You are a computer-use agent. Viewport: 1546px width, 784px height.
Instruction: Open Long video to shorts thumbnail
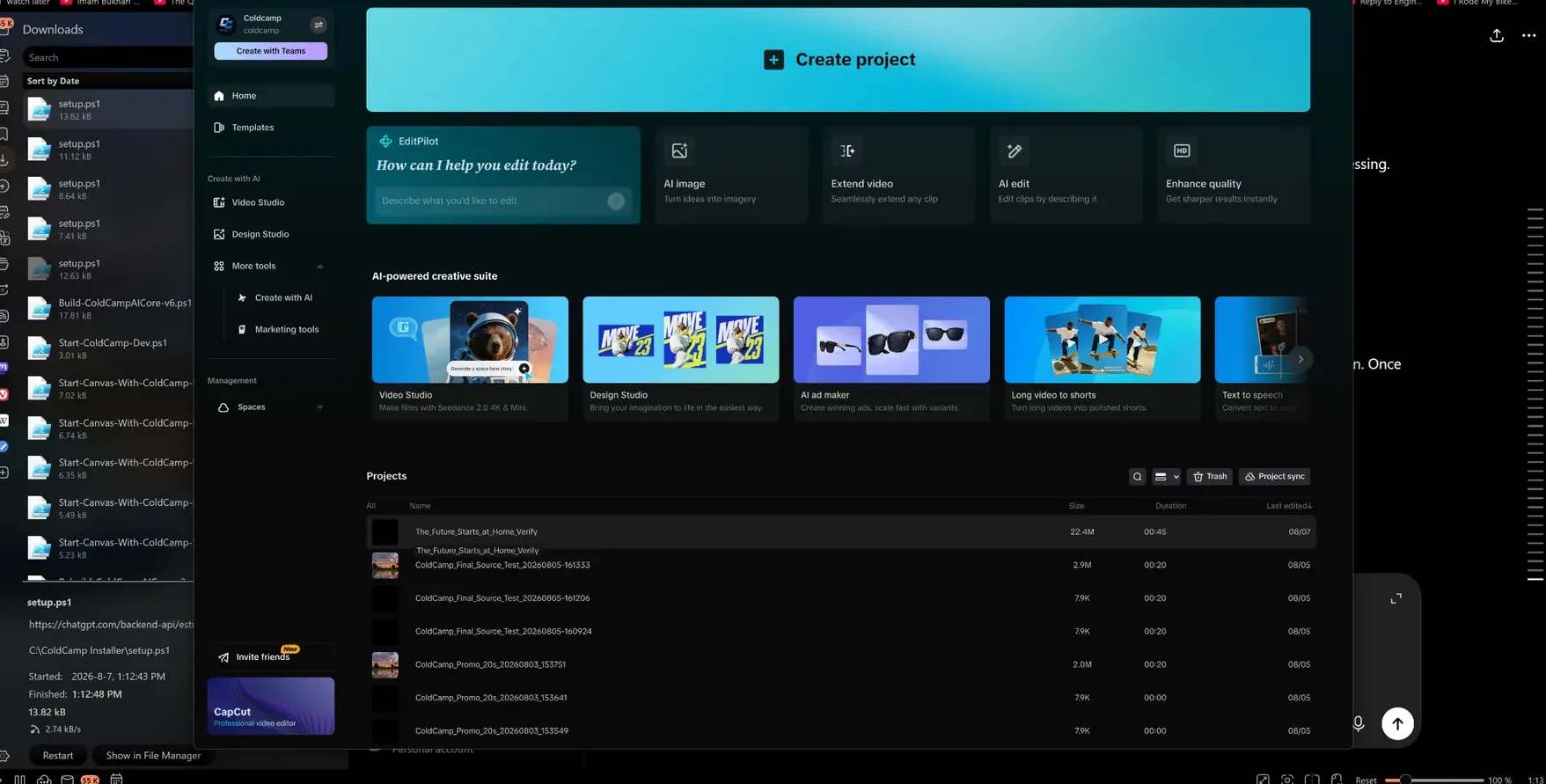(1102, 340)
